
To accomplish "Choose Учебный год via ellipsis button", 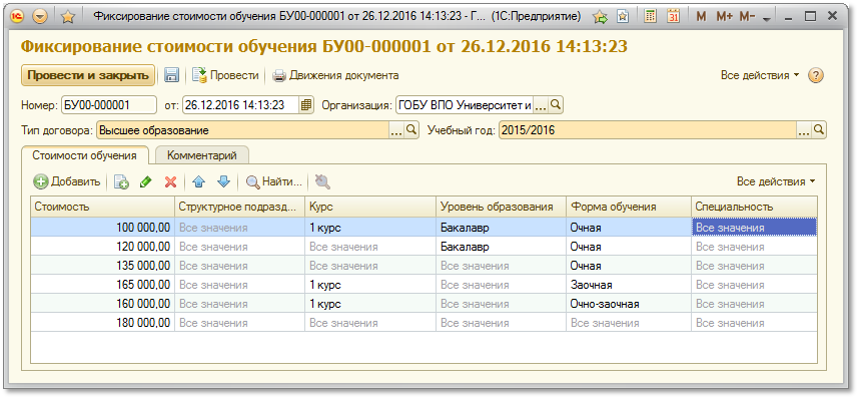I will 804,131.
